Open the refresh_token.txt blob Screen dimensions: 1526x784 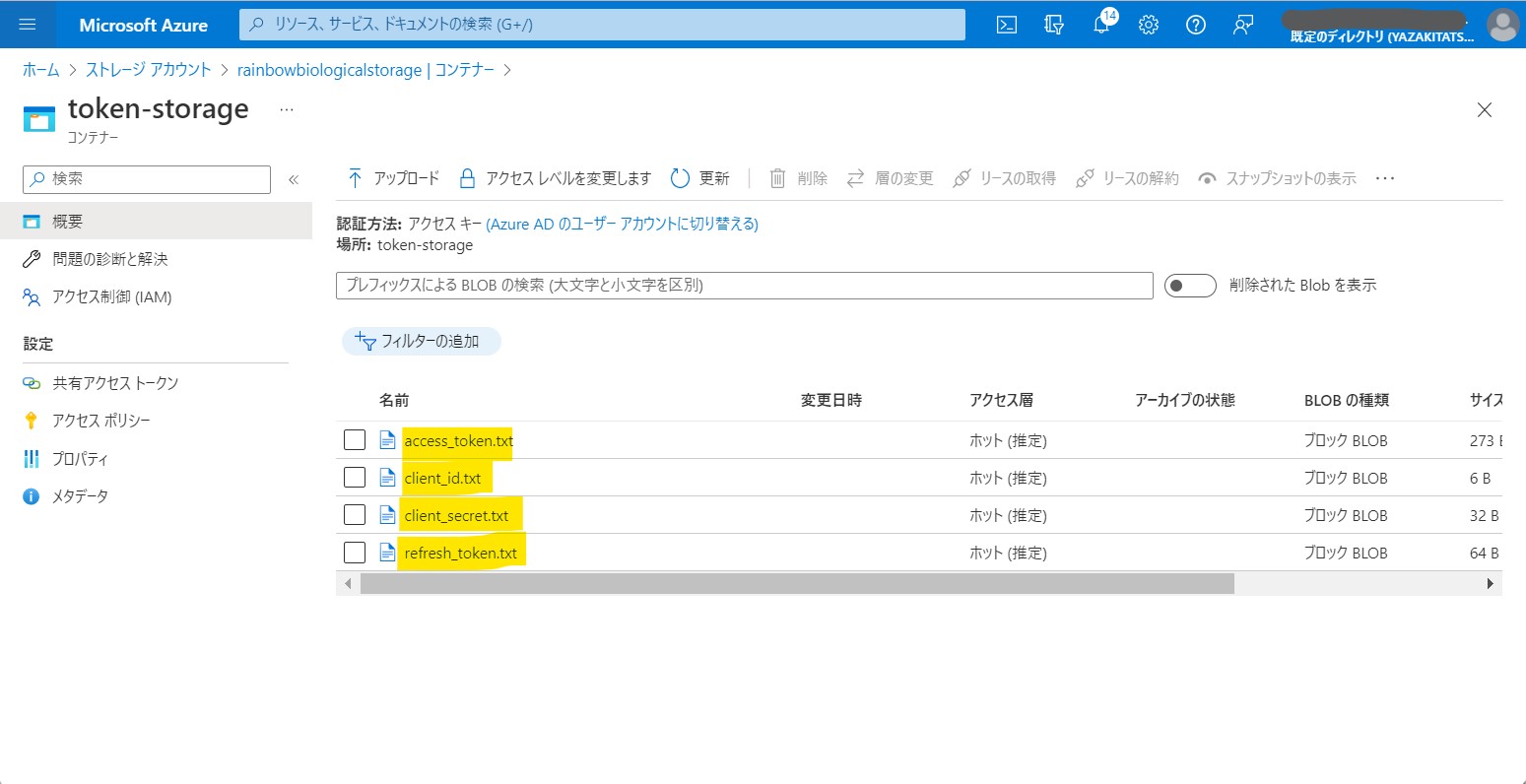(x=460, y=553)
